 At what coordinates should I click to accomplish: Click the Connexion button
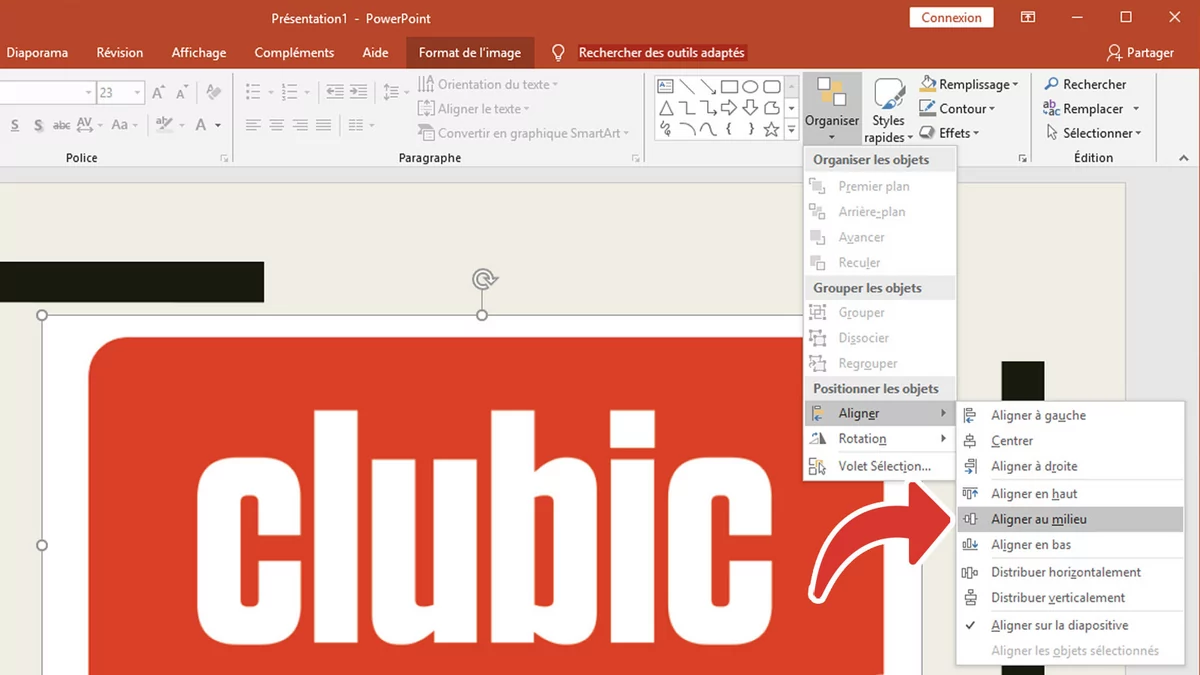pos(951,17)
